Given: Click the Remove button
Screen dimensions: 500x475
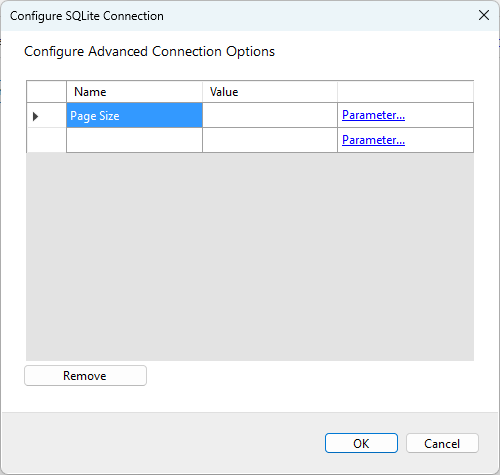Looking at the screenshot, I should coord(85,376).
